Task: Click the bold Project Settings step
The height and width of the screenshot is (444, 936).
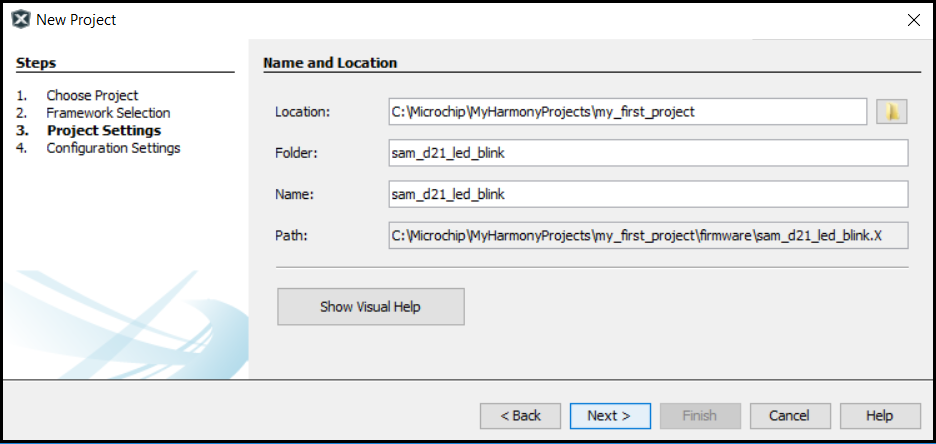Action: pyautogui.click(x=103, y=130)
